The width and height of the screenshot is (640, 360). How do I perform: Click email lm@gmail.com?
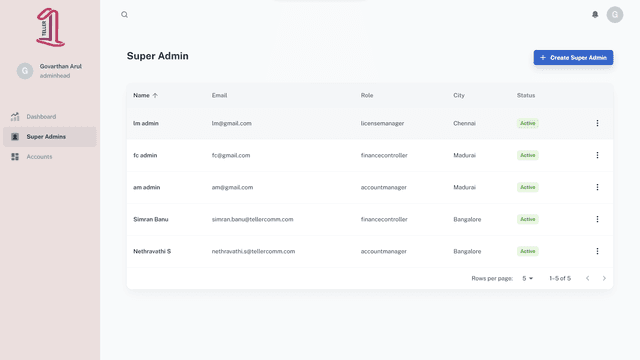[231, 123]
